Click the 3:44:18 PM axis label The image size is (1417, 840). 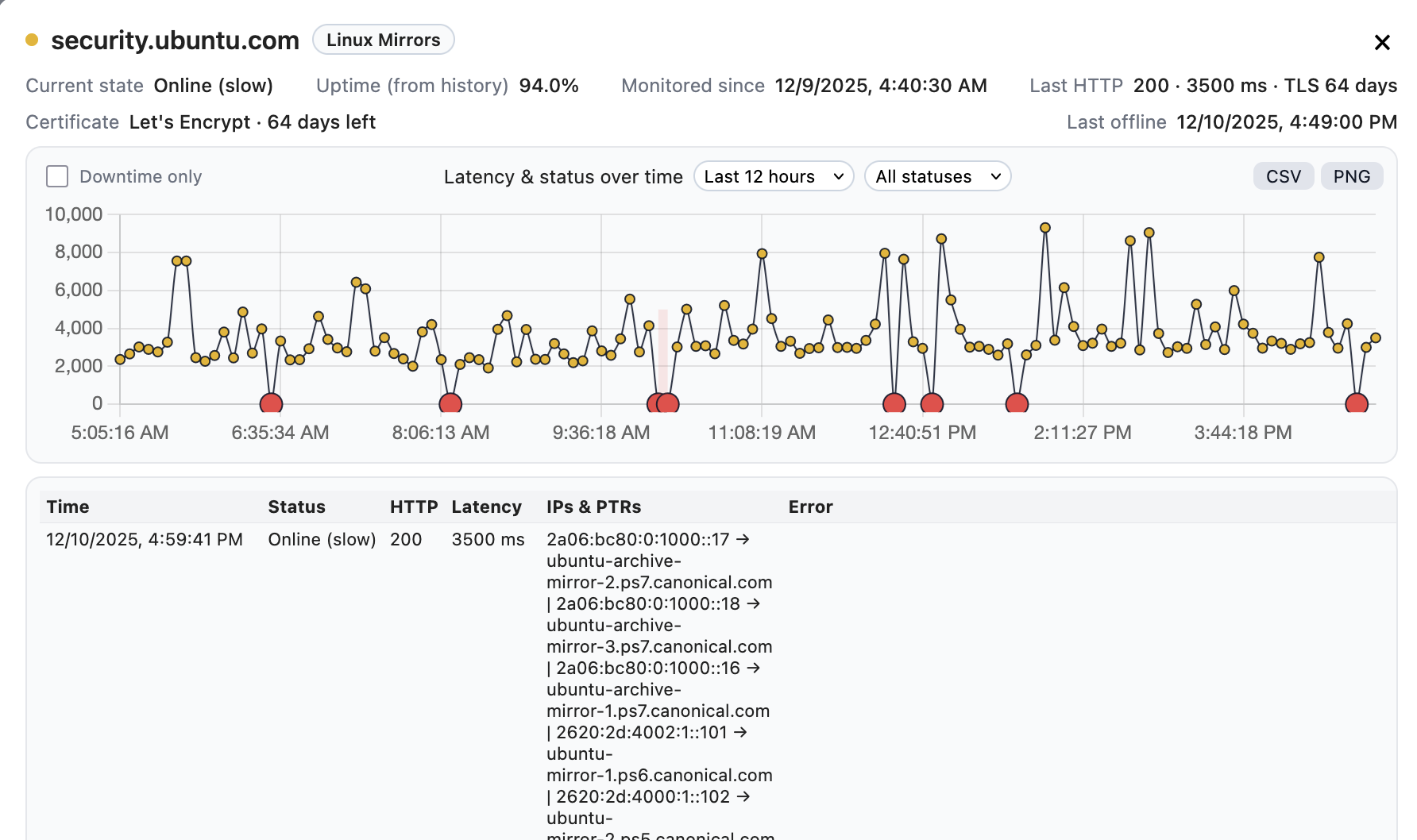[1243, 433]
